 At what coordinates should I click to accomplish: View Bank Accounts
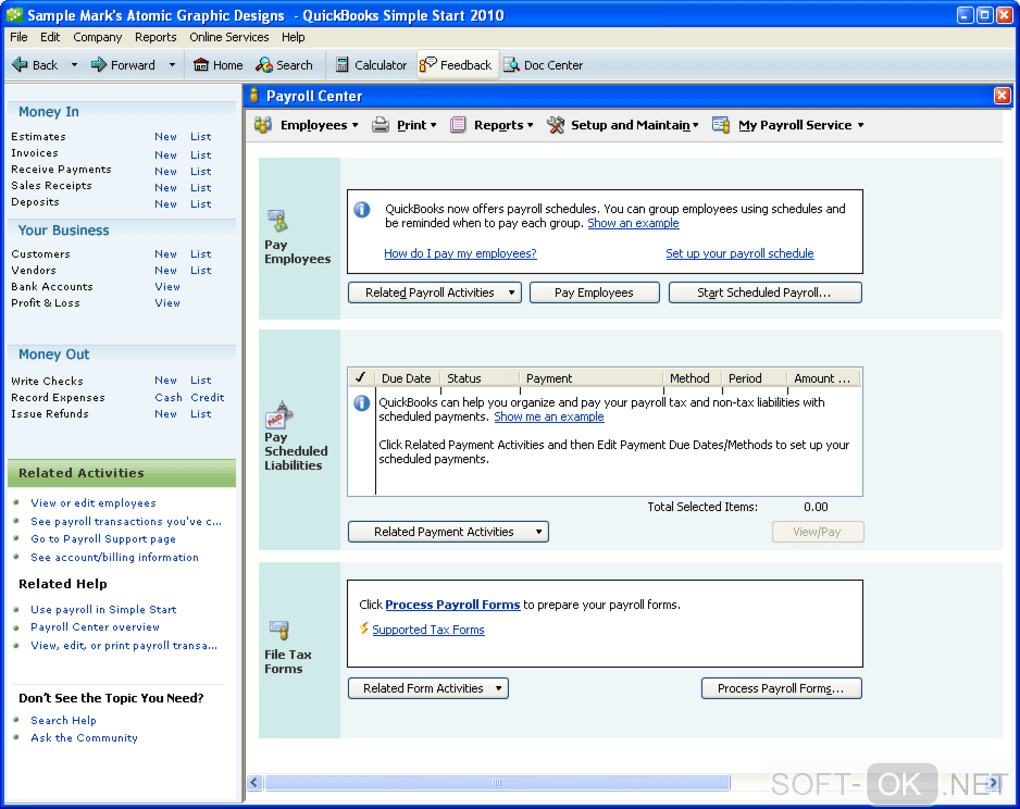pyautogui.click(x=167, y=287)
